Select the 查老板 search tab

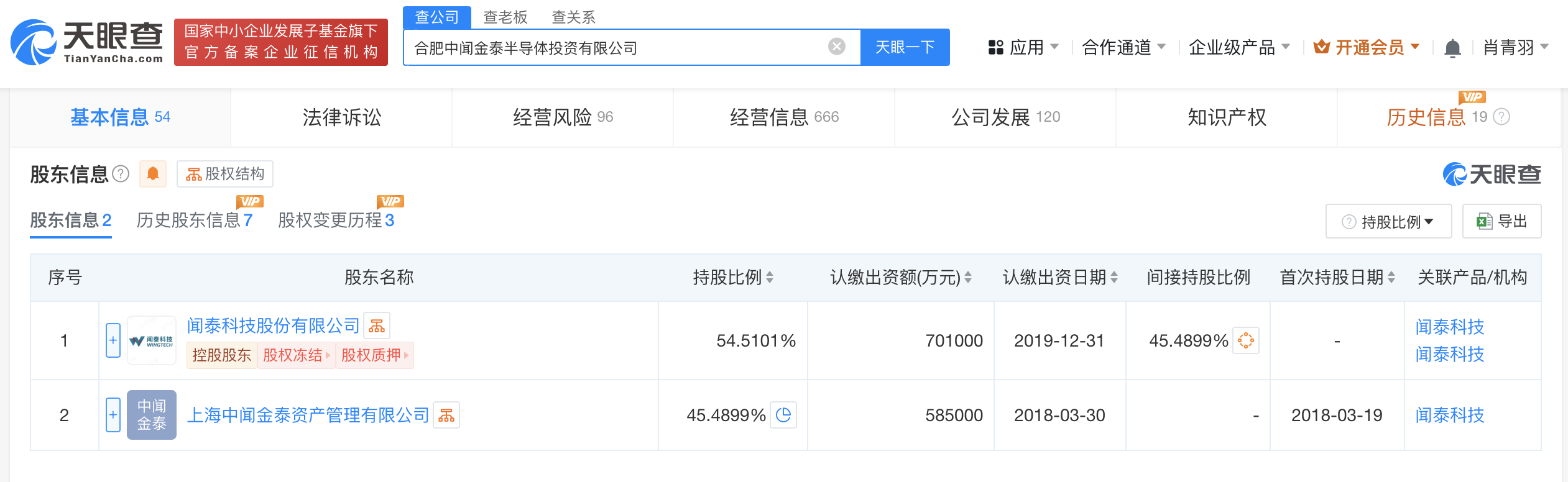pos(505,17)
